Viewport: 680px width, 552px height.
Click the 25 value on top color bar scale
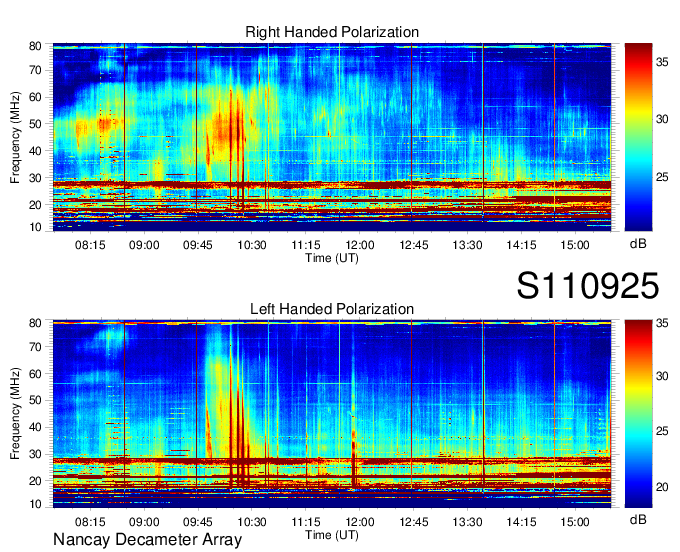coord(662,177)
